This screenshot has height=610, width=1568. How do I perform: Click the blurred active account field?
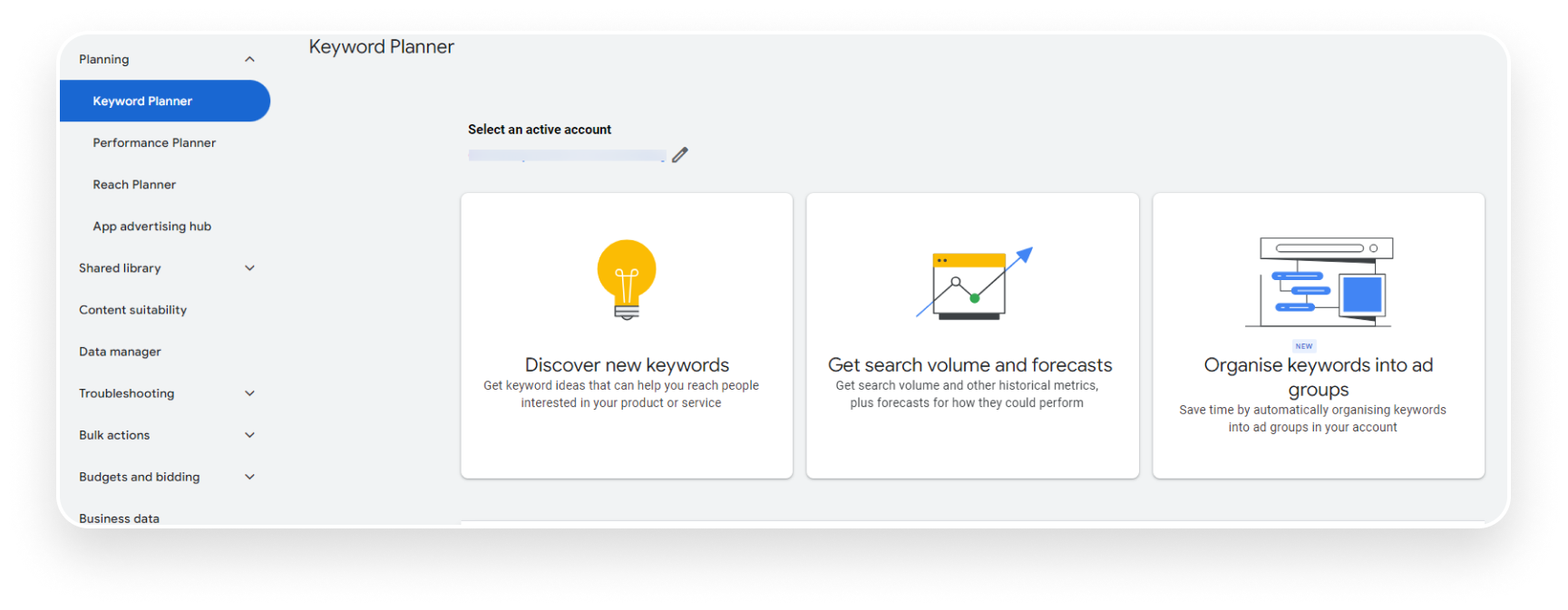[x=567, y=156]
